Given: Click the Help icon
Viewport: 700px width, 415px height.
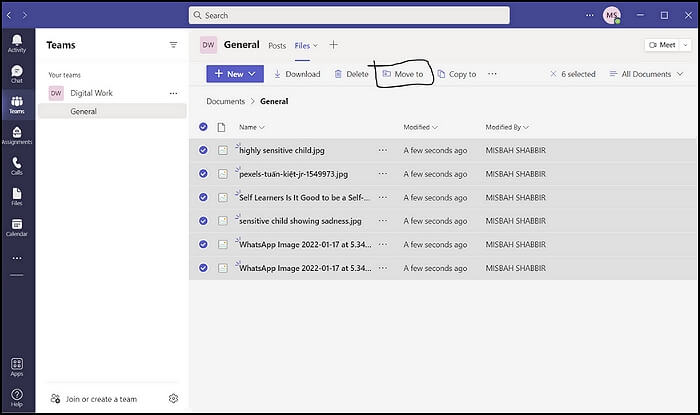Looking at the screenshot, I should 17,396.
